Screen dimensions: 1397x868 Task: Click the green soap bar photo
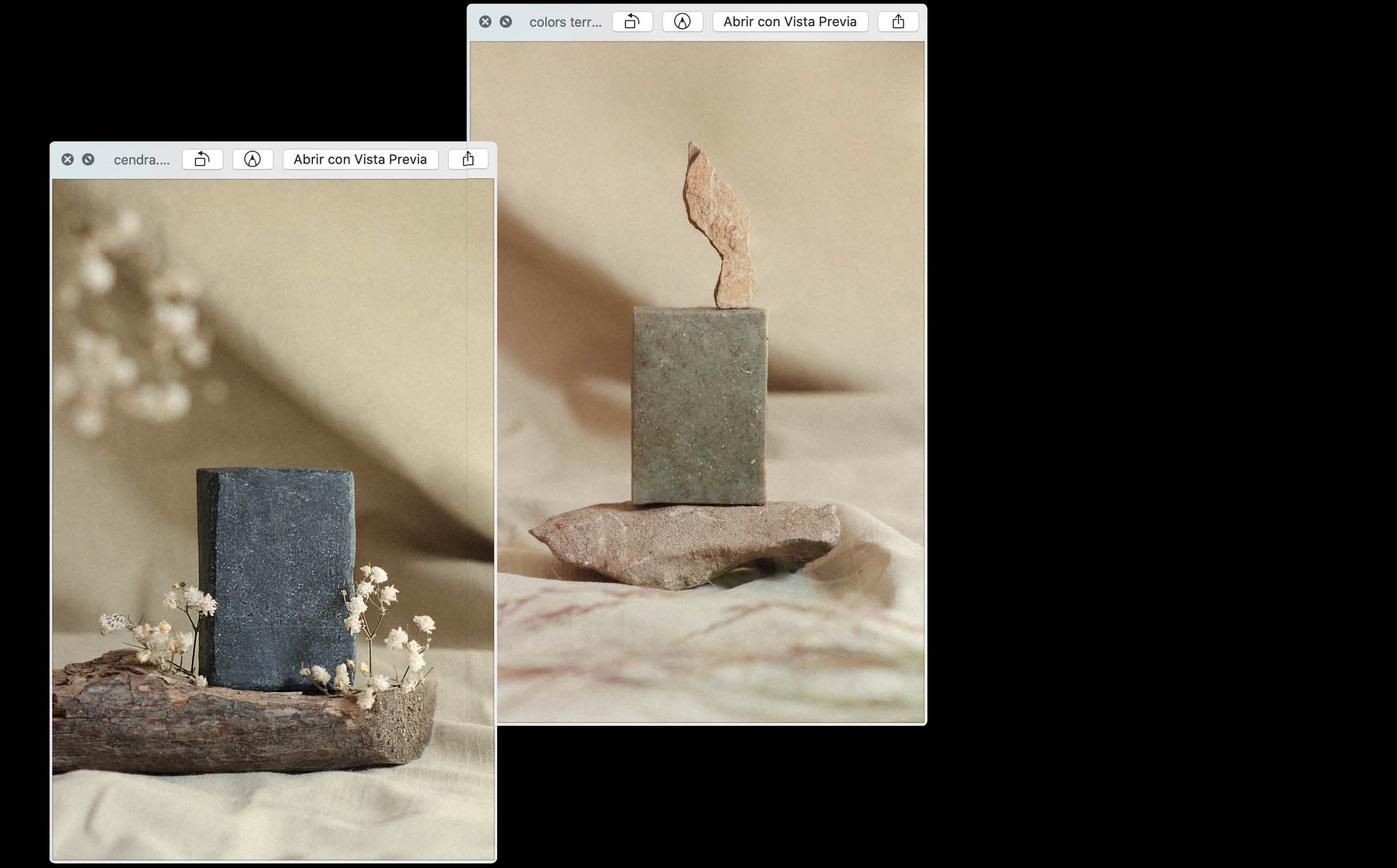coord(699,406)
